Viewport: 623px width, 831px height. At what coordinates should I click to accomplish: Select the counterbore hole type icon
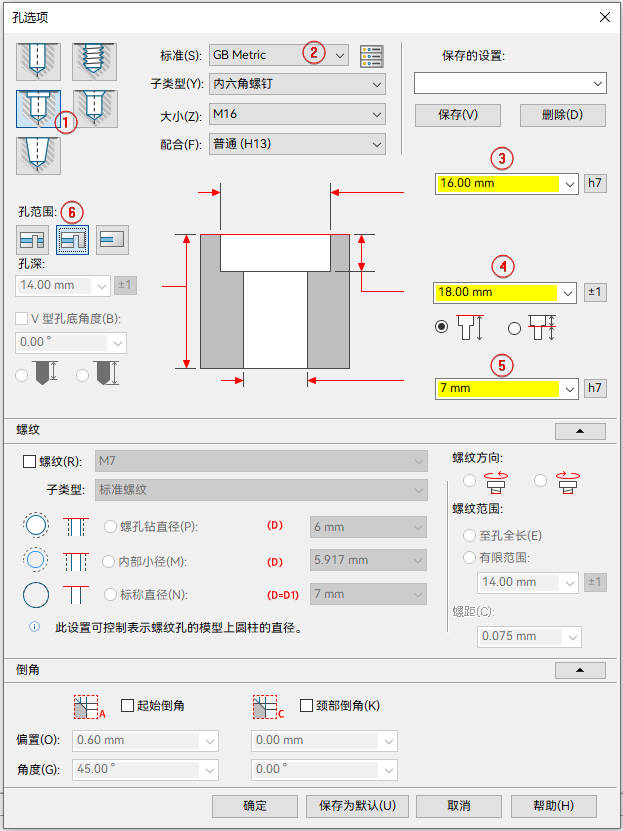click(x=38, y=109)
